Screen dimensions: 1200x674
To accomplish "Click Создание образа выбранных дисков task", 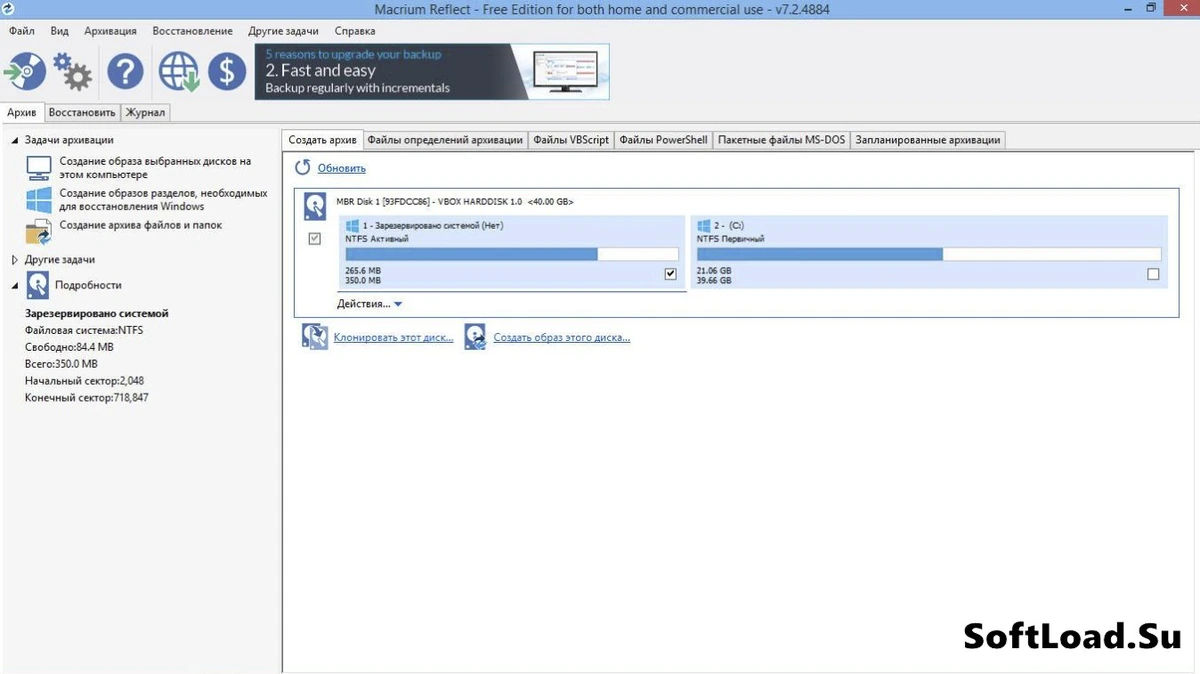I will pos(155,168).
